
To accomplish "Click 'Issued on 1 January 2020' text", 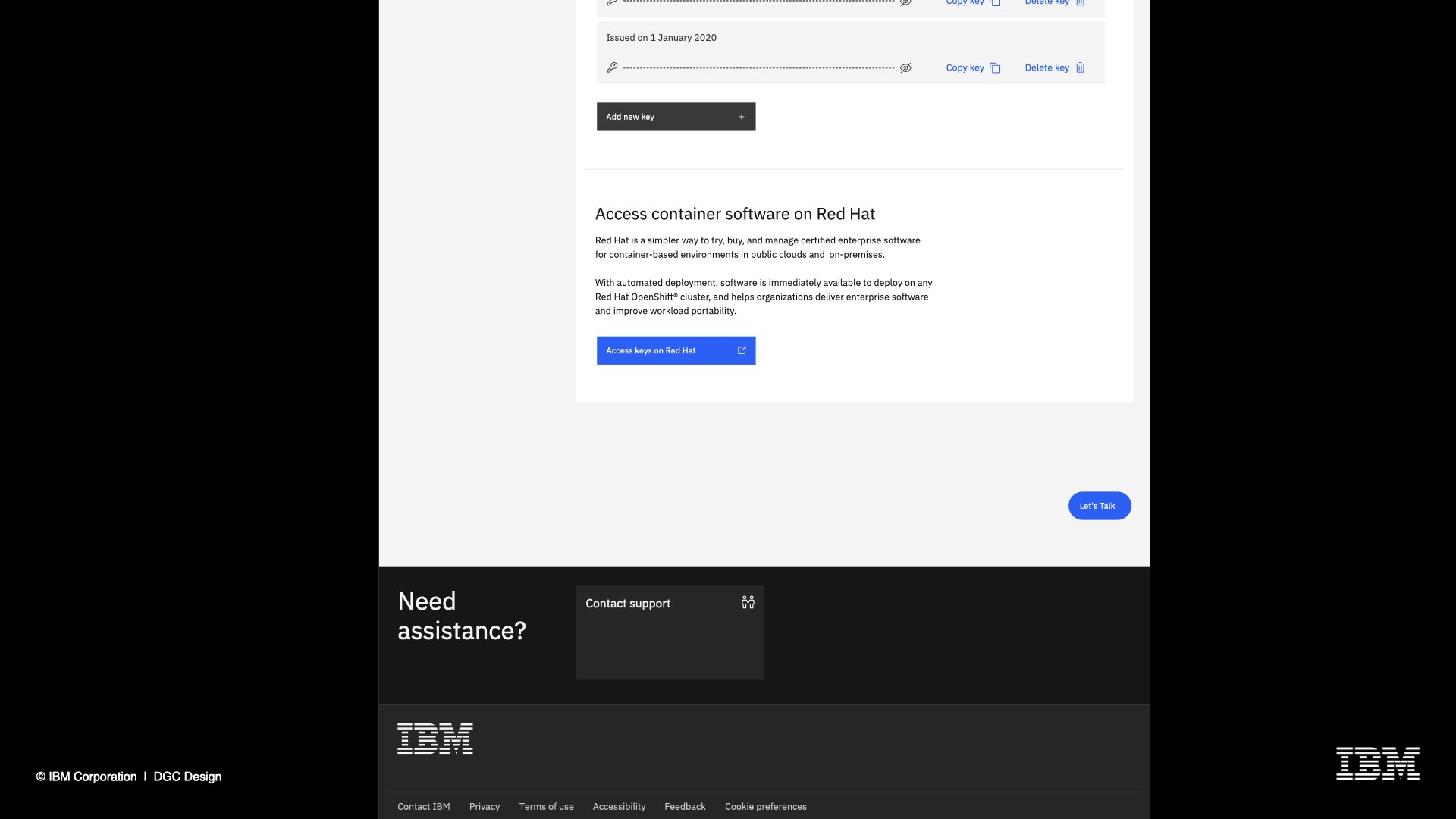I will coord(661,38).
